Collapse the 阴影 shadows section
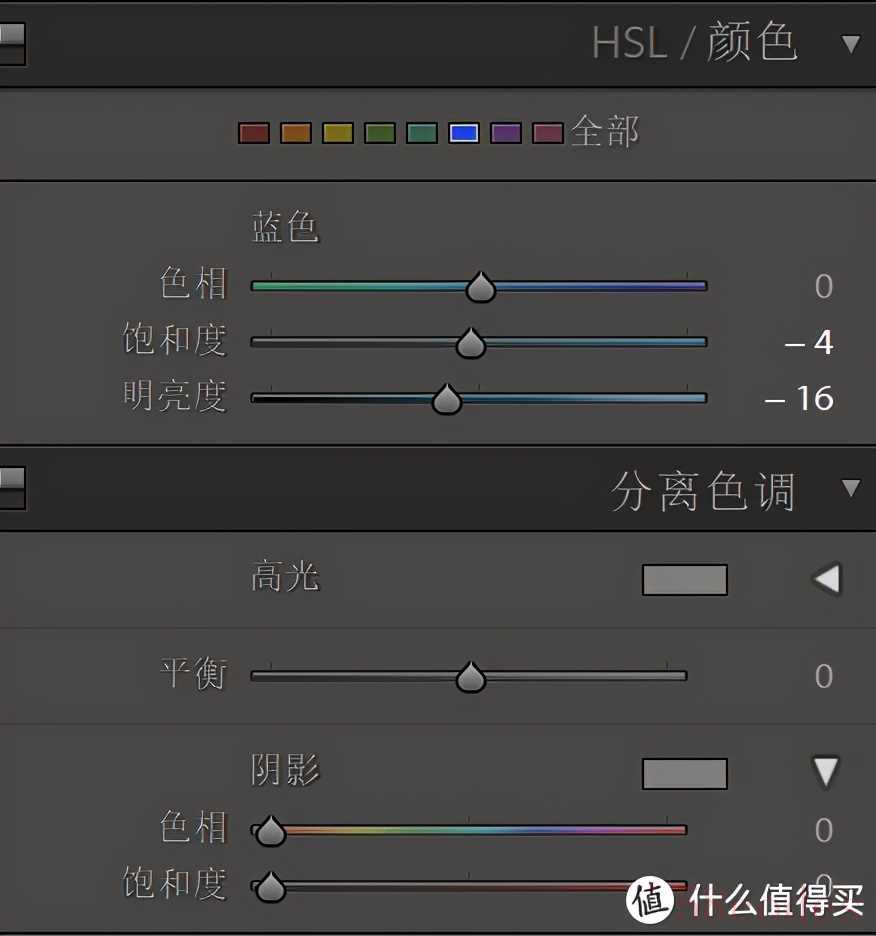The height and width of the screenshot is (936, 876). coord(826,771)
